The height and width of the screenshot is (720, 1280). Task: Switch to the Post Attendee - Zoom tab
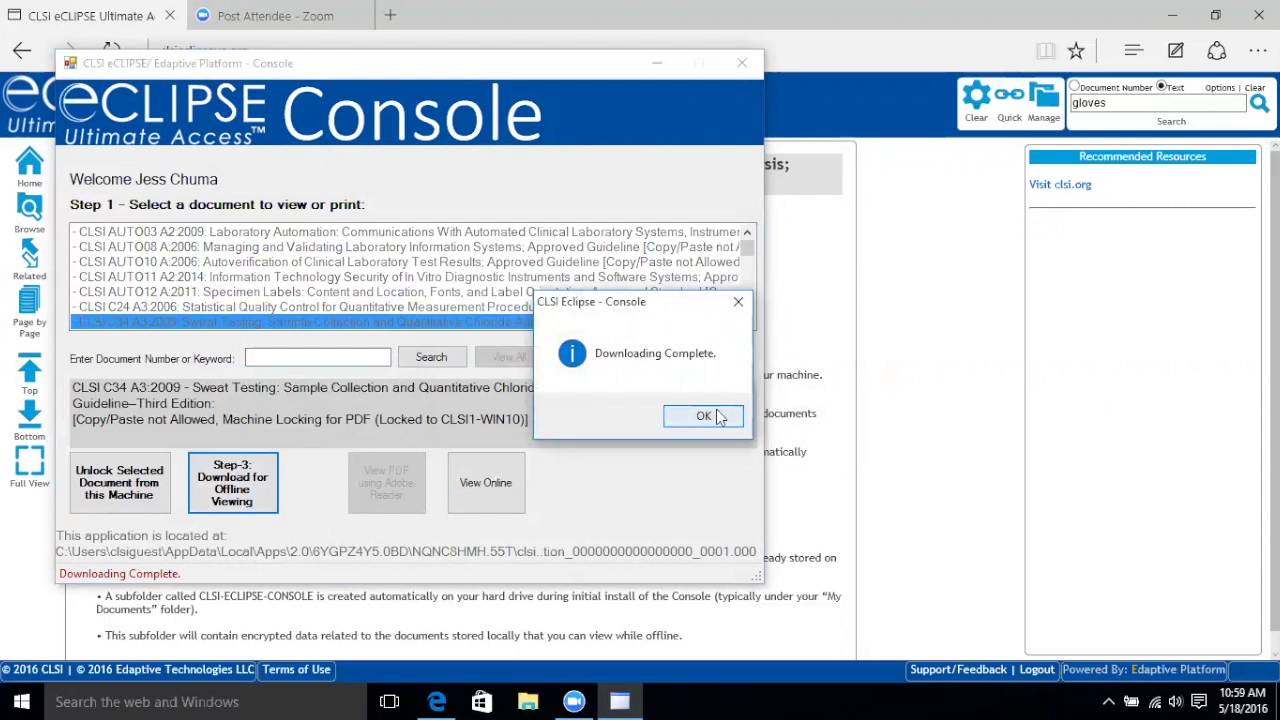tap(275, 16)
